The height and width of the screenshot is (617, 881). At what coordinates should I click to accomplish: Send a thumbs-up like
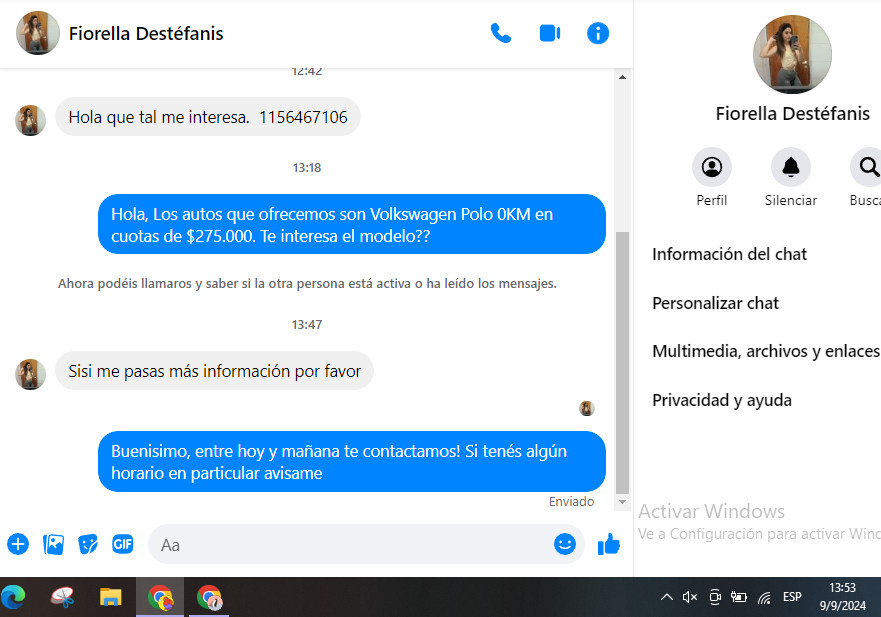608,544
